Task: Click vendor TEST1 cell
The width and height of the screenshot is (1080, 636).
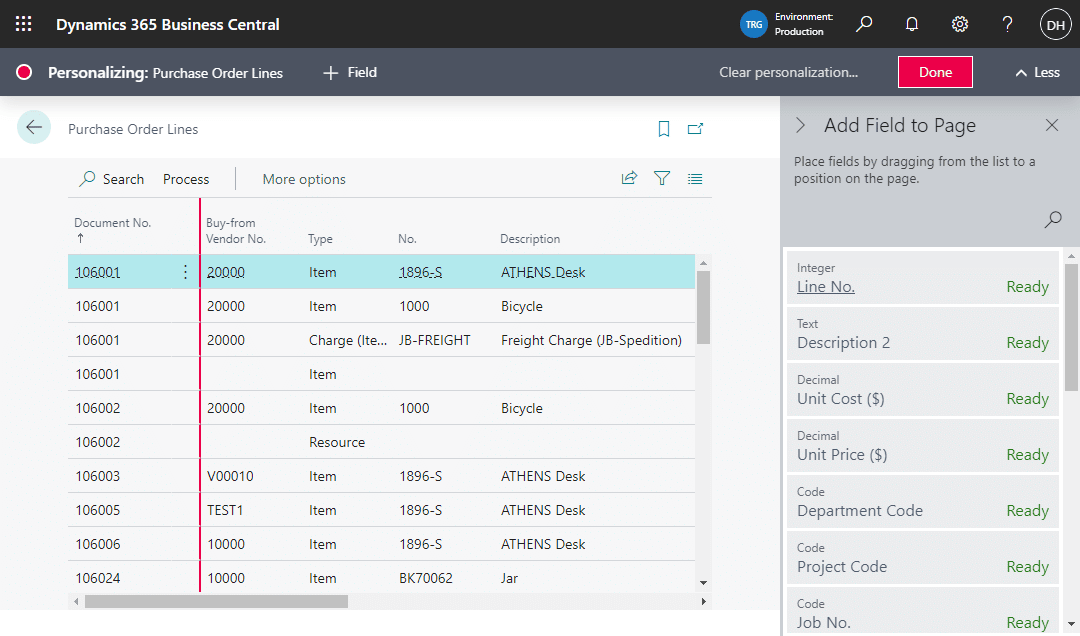Action: click(x=225, y=510)
